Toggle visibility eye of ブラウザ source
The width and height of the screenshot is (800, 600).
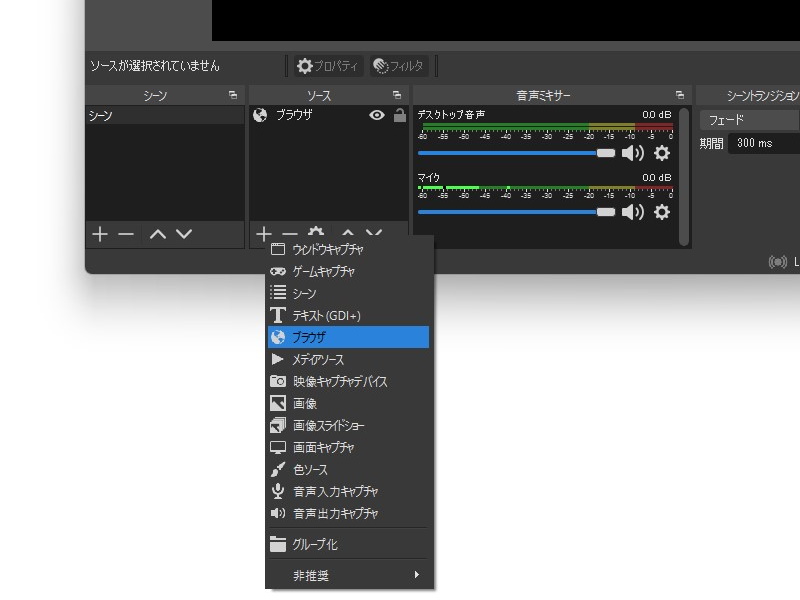tap(377, 115)
